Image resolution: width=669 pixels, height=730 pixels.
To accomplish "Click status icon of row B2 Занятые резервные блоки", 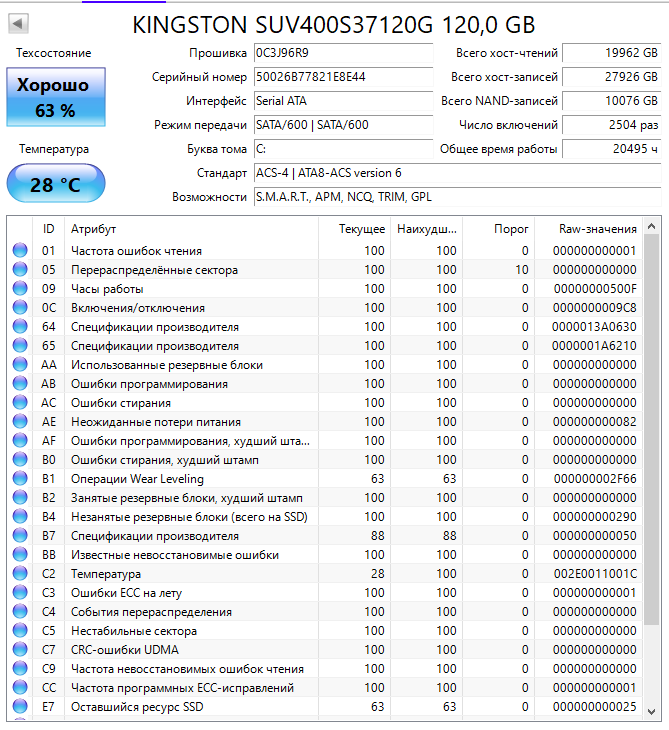I will coord(20,498).
